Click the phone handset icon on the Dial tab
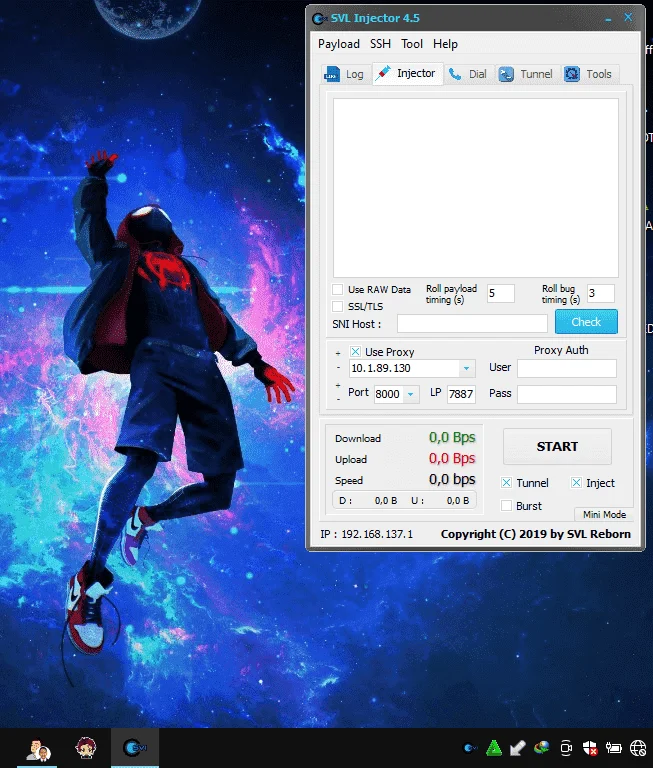 [455, 74]
